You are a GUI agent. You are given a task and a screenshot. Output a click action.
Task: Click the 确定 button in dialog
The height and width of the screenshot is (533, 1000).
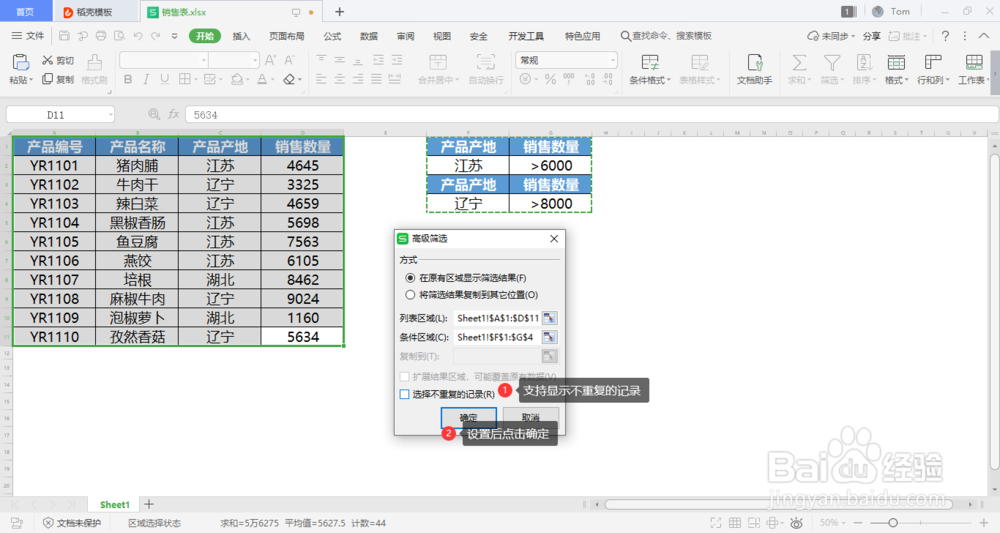pyautogui.click(x=468, y=418)
